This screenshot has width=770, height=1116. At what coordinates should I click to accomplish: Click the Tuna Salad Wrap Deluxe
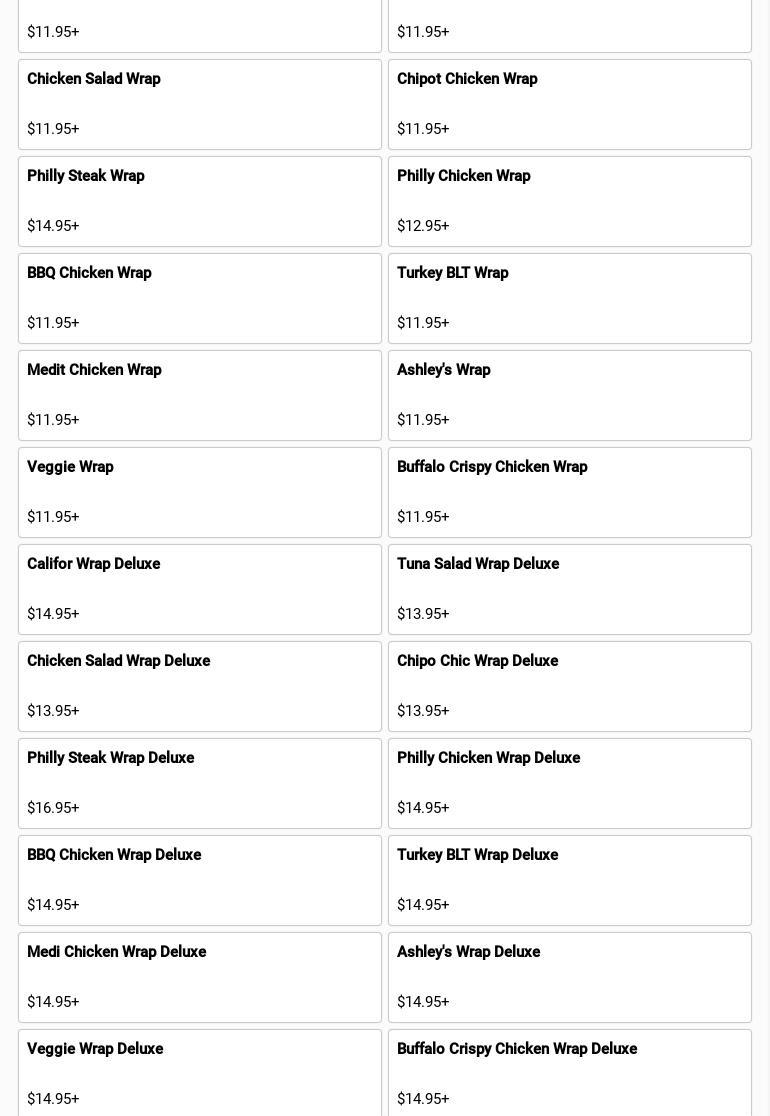pyautogui.click(x=570, y=589)
